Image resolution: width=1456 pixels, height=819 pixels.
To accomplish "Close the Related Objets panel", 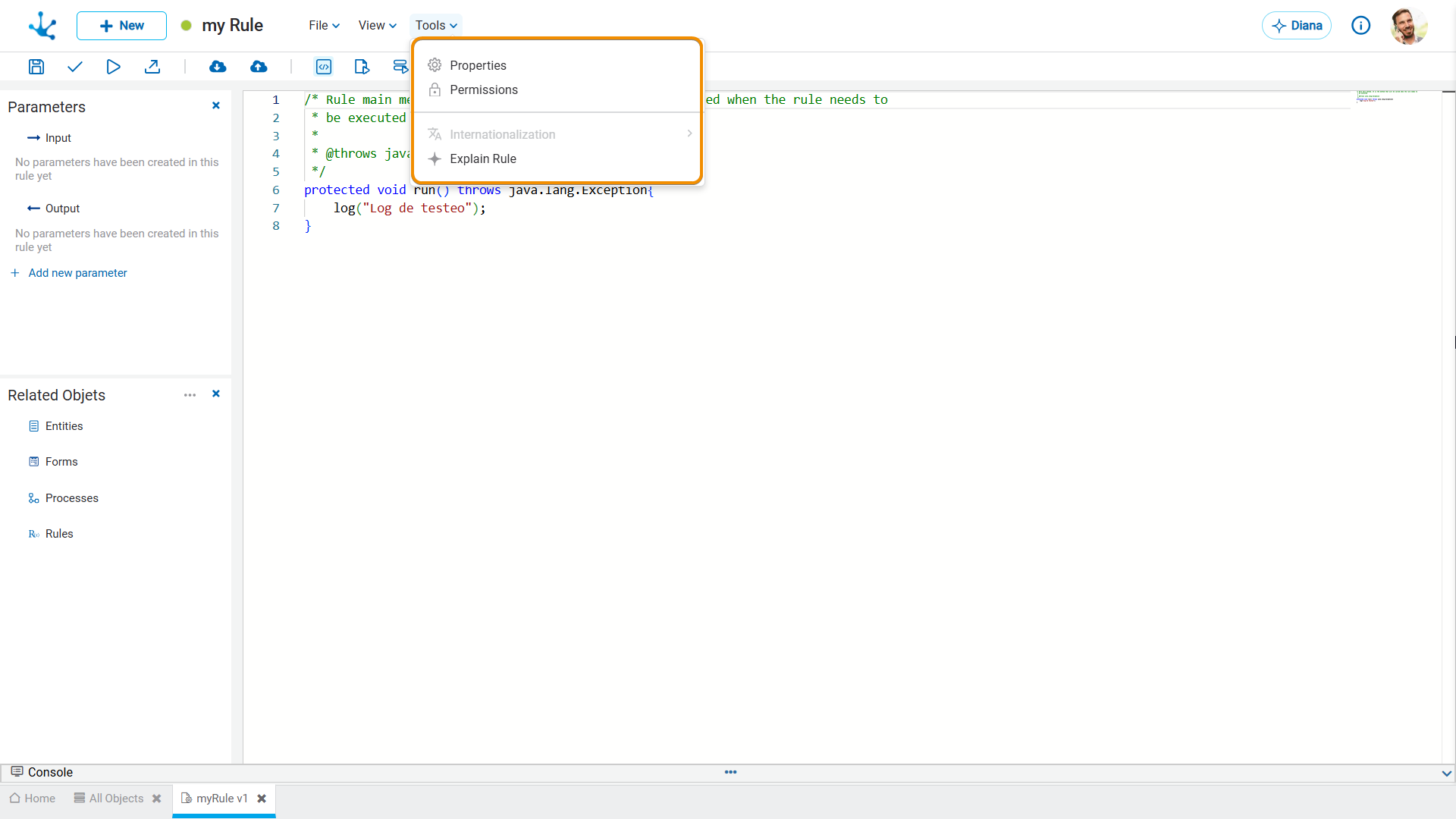I will pos(216,394).
